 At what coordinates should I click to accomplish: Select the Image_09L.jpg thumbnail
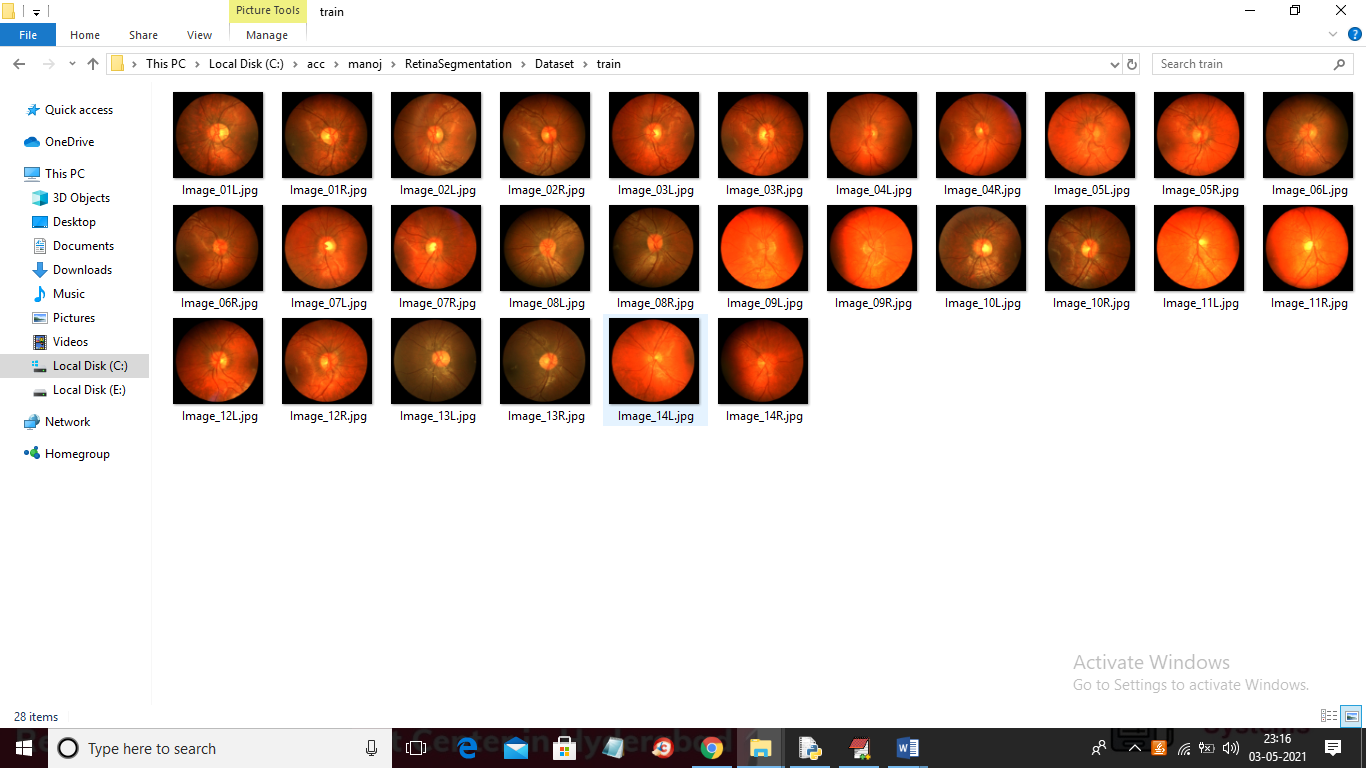(x=763, y=249)
